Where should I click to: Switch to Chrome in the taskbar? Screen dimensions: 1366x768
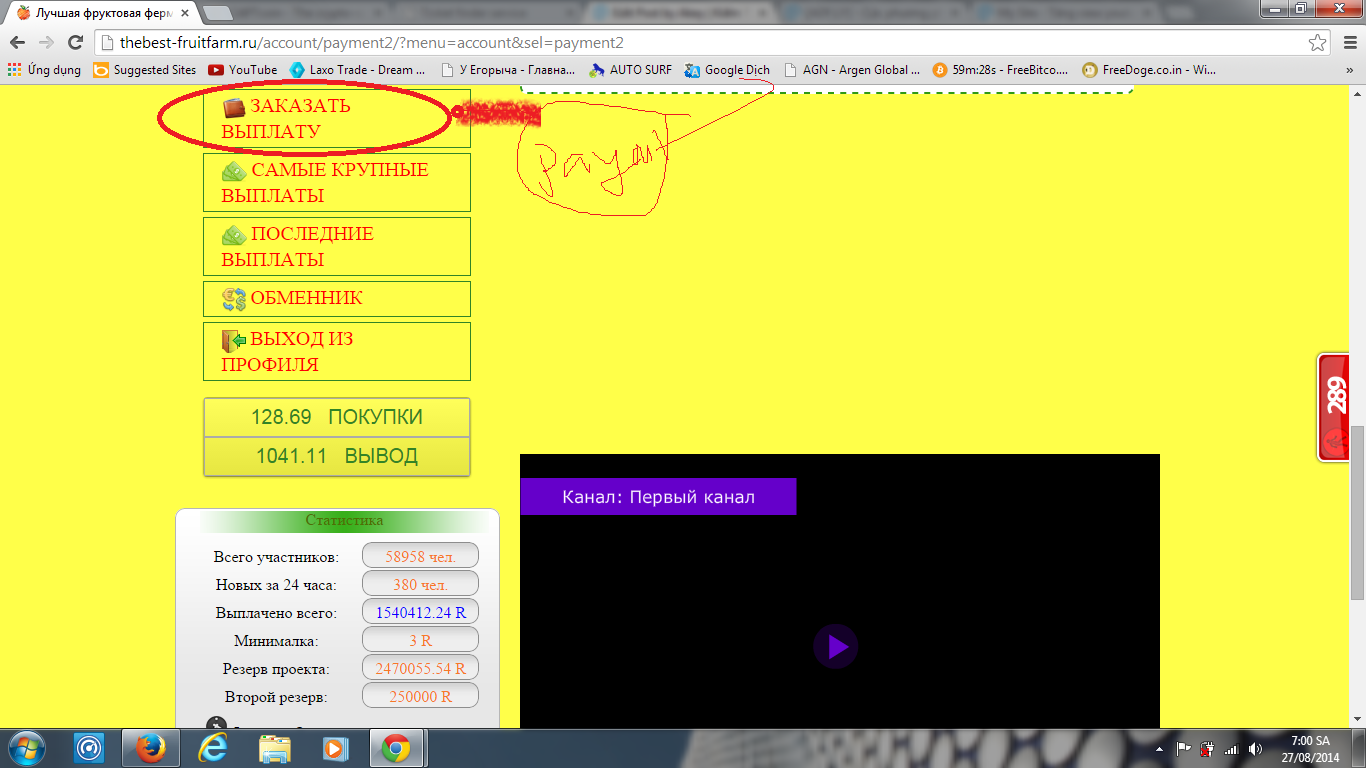[396, 748]
